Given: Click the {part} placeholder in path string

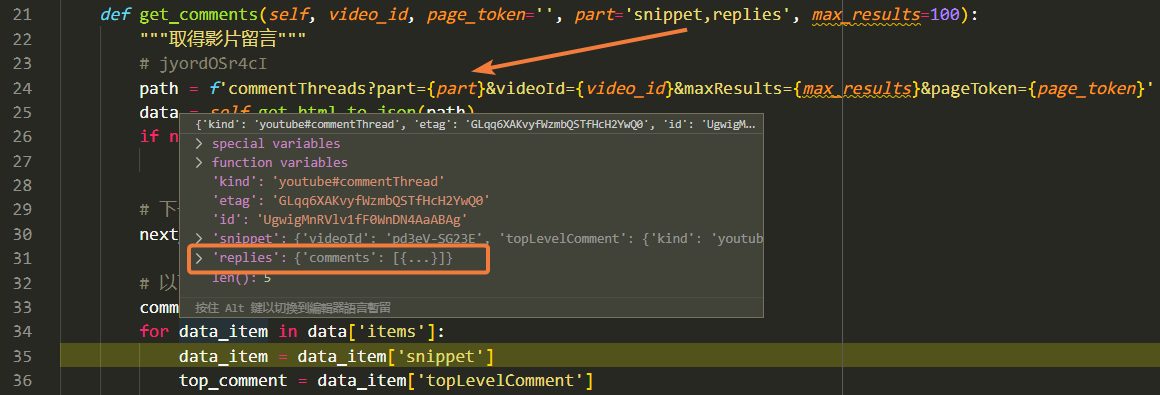Looking at the screenshot, I should click(x=456, y=89).
